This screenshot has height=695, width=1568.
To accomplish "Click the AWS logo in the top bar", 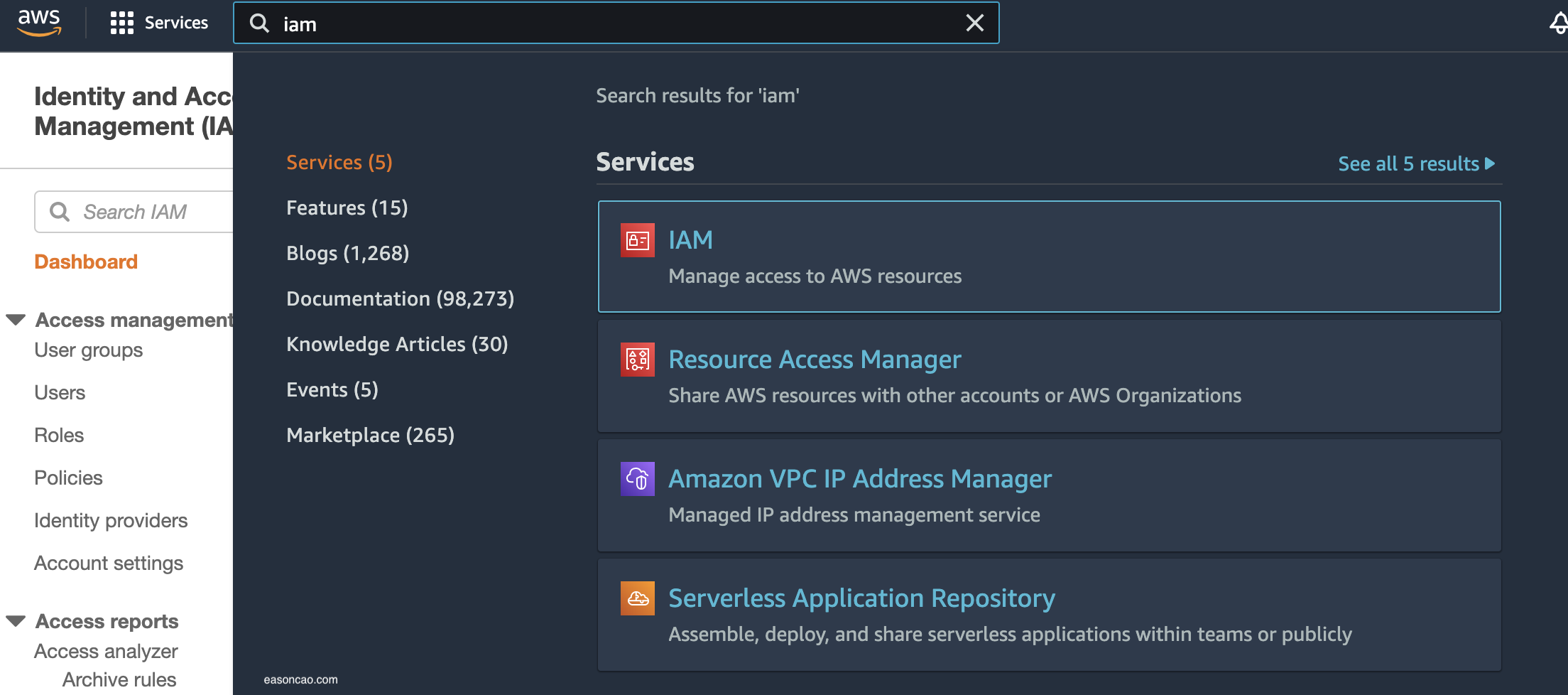I will (40, 23).
